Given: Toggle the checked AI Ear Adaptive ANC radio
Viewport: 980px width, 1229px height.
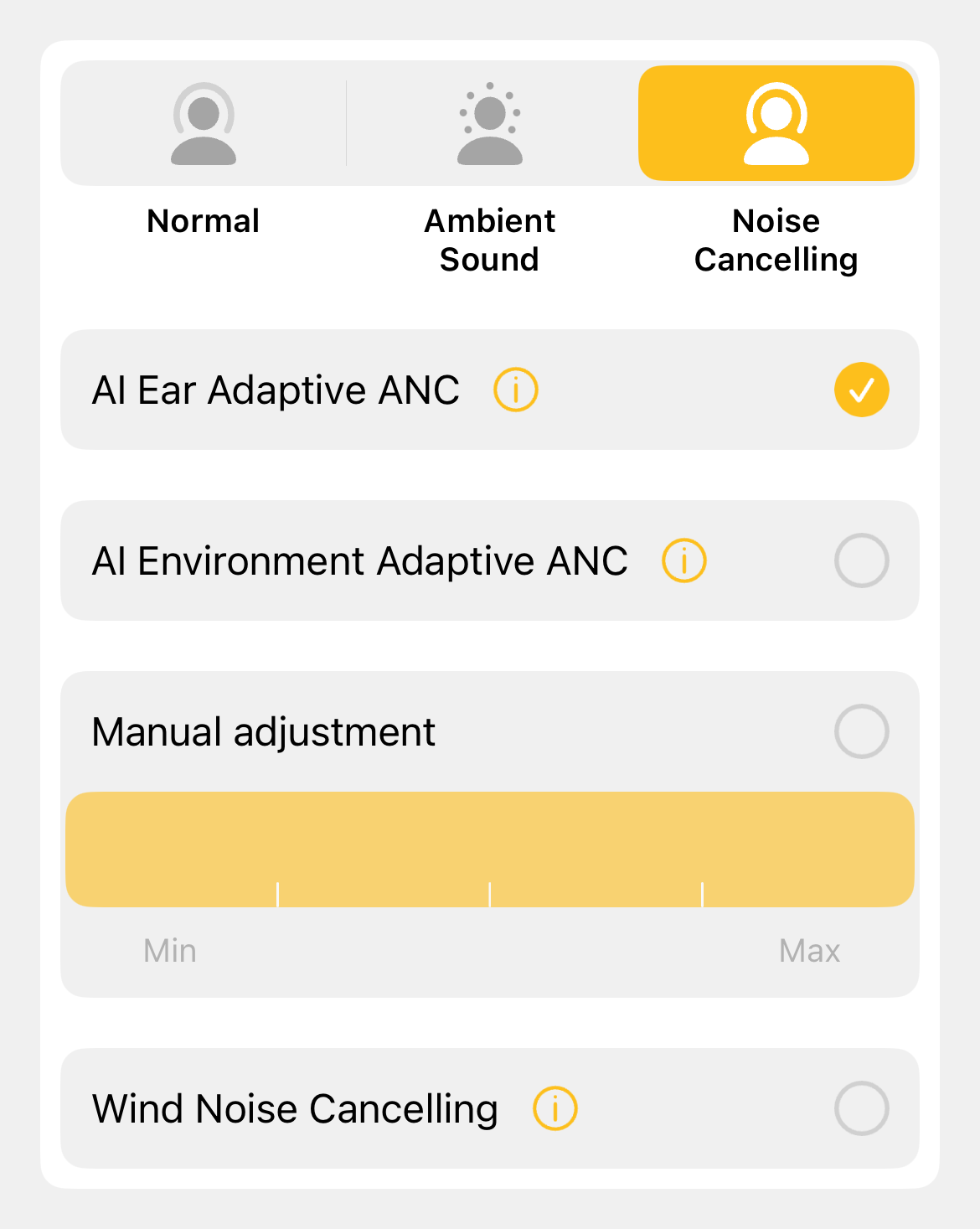Looking at the screenshot, I should tap(861, 390).
